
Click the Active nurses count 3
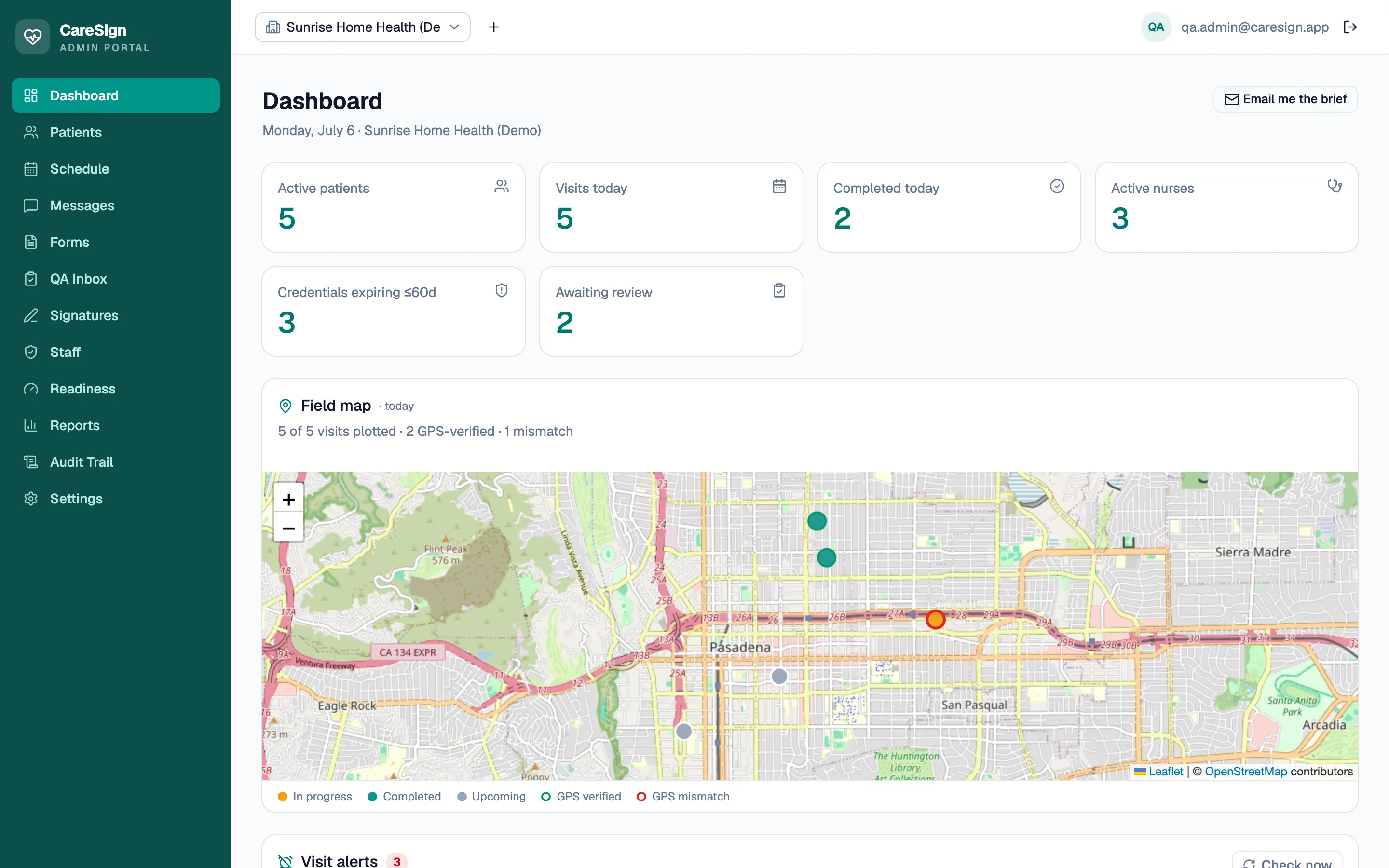1120,219
